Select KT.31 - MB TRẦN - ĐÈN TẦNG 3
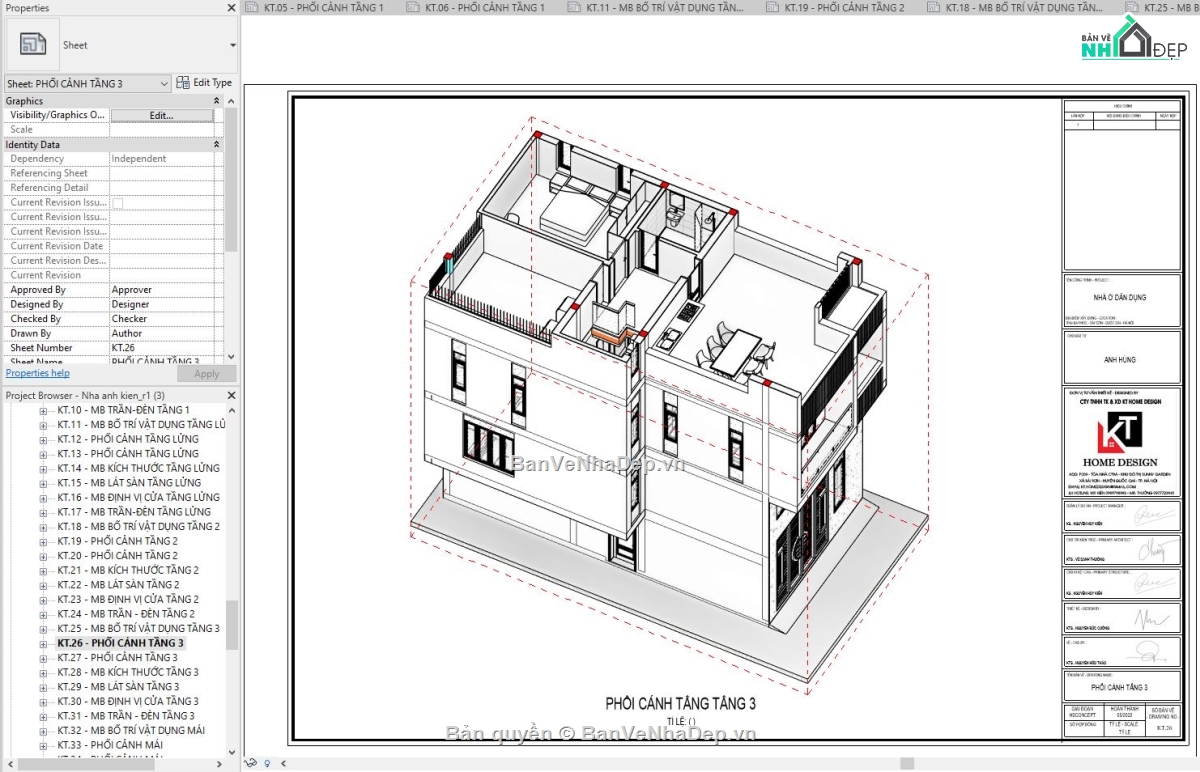This screenshot has height=772, width=1200. tap(126, 716)
